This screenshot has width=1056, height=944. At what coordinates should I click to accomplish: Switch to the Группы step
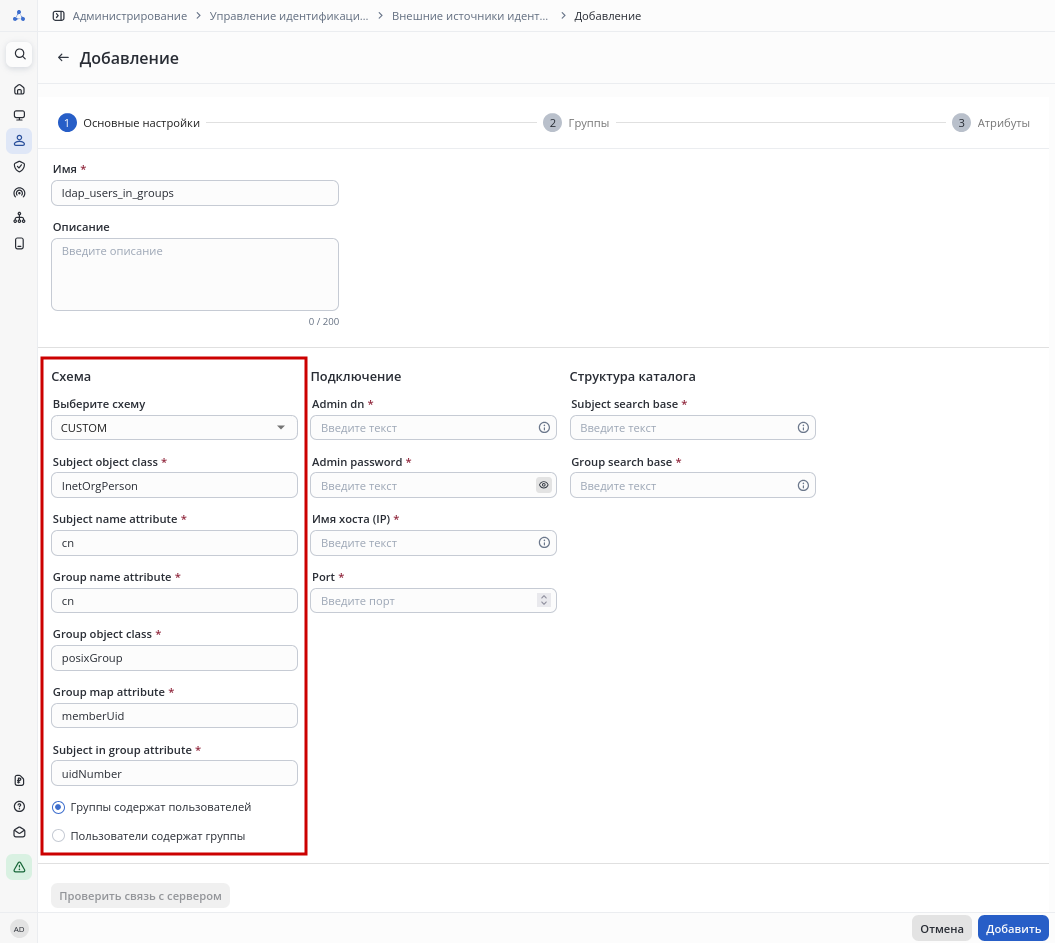tap(576, 123)
